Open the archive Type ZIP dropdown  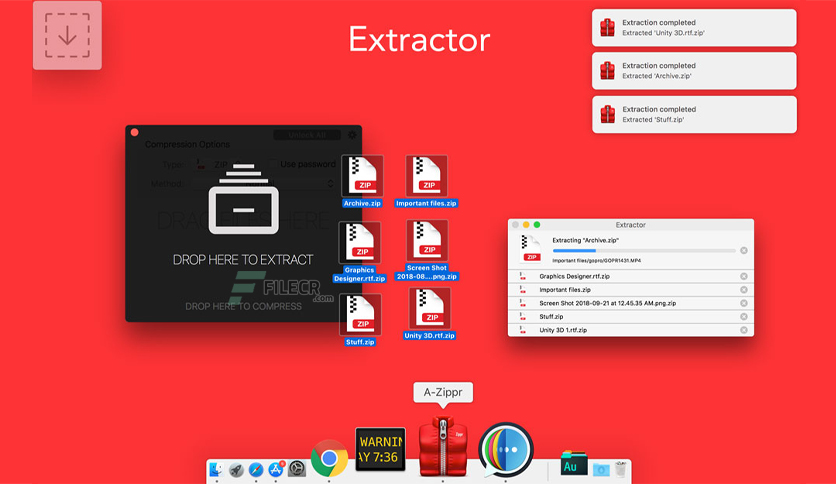pos(219,165)
